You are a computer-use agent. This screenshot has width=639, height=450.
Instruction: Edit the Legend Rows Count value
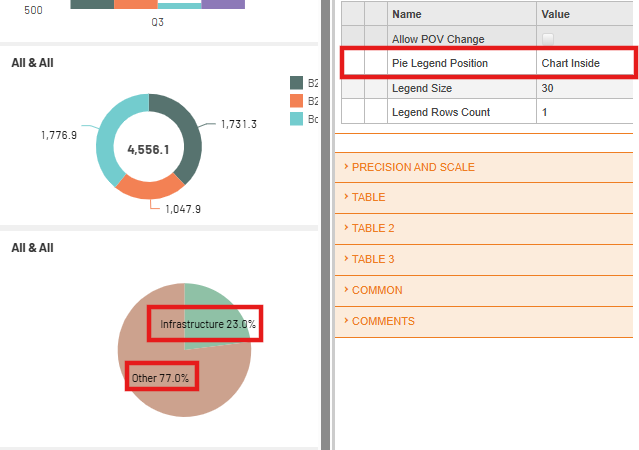coord(584,112)
